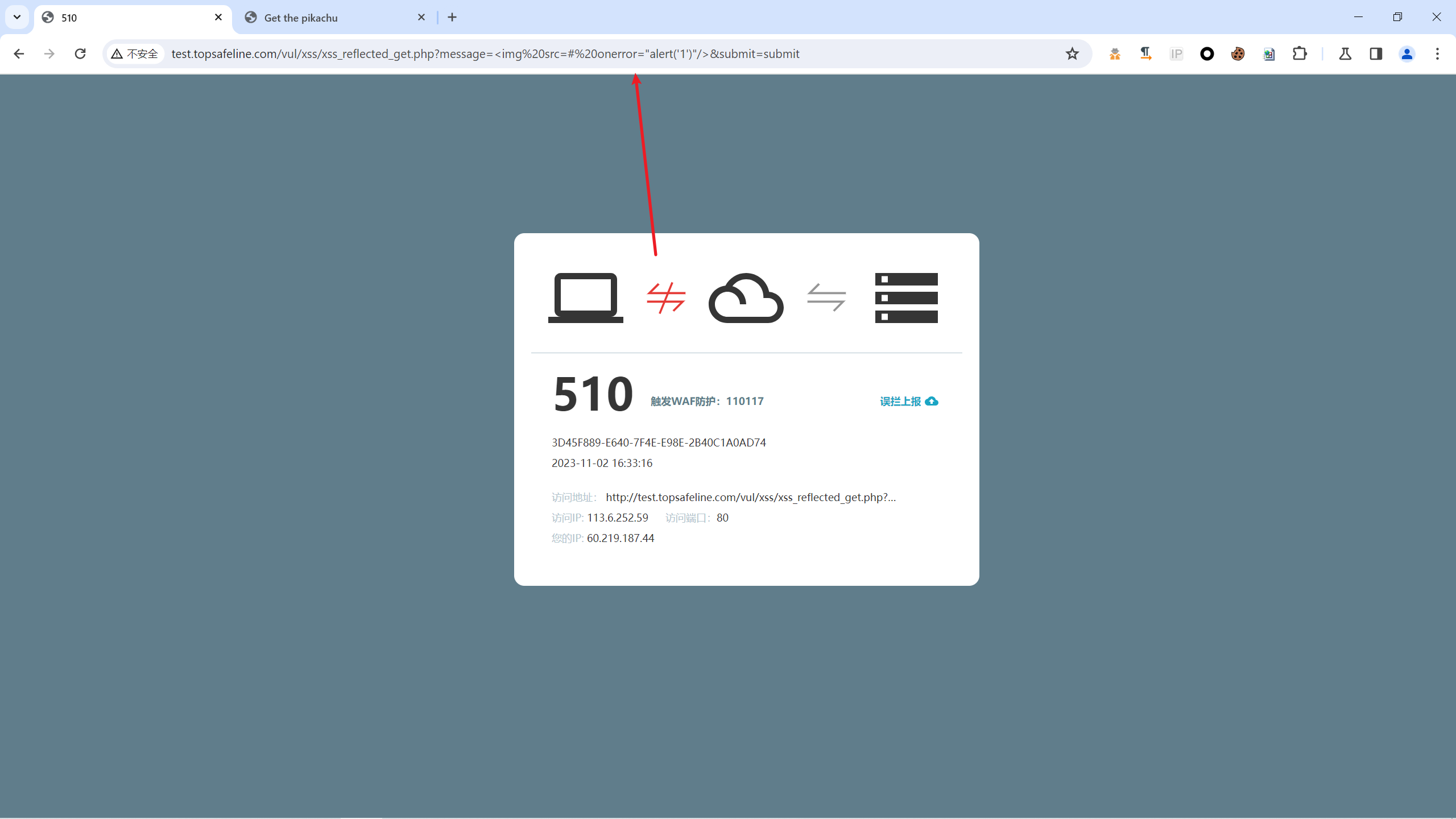Go back to previous page
Image resolution: width=1456 pixels, height=819 pixels.
(x=19, y=53)
